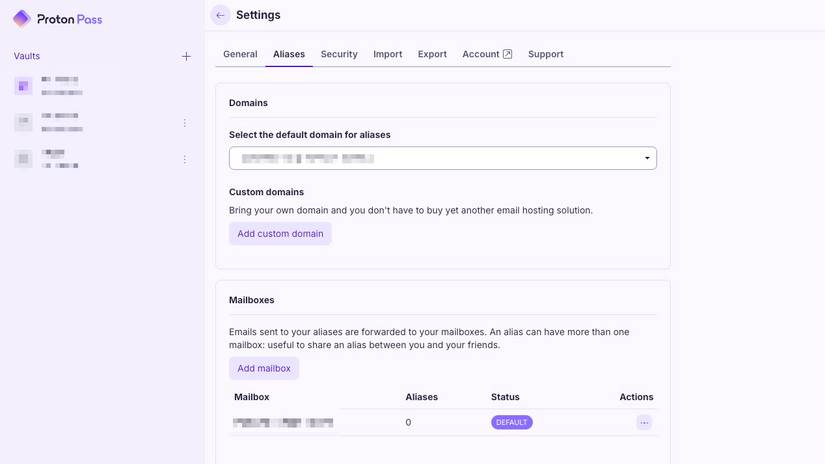
Task: Expand the default alias domain dropdown
Action: pos(442,158)
